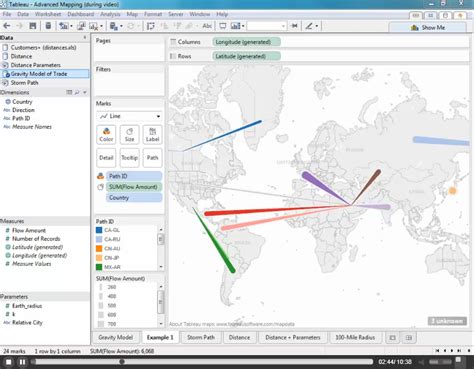474x369 pixels.
Task: Click the Dimensions search icon
Action: click(77, 92)
